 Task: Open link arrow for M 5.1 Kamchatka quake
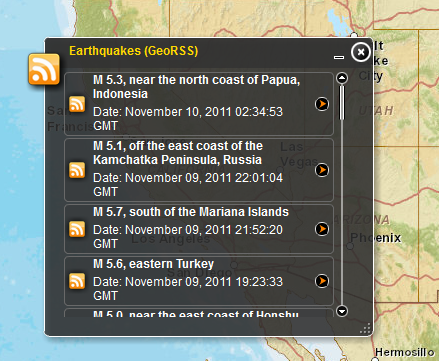pos(322,170)
